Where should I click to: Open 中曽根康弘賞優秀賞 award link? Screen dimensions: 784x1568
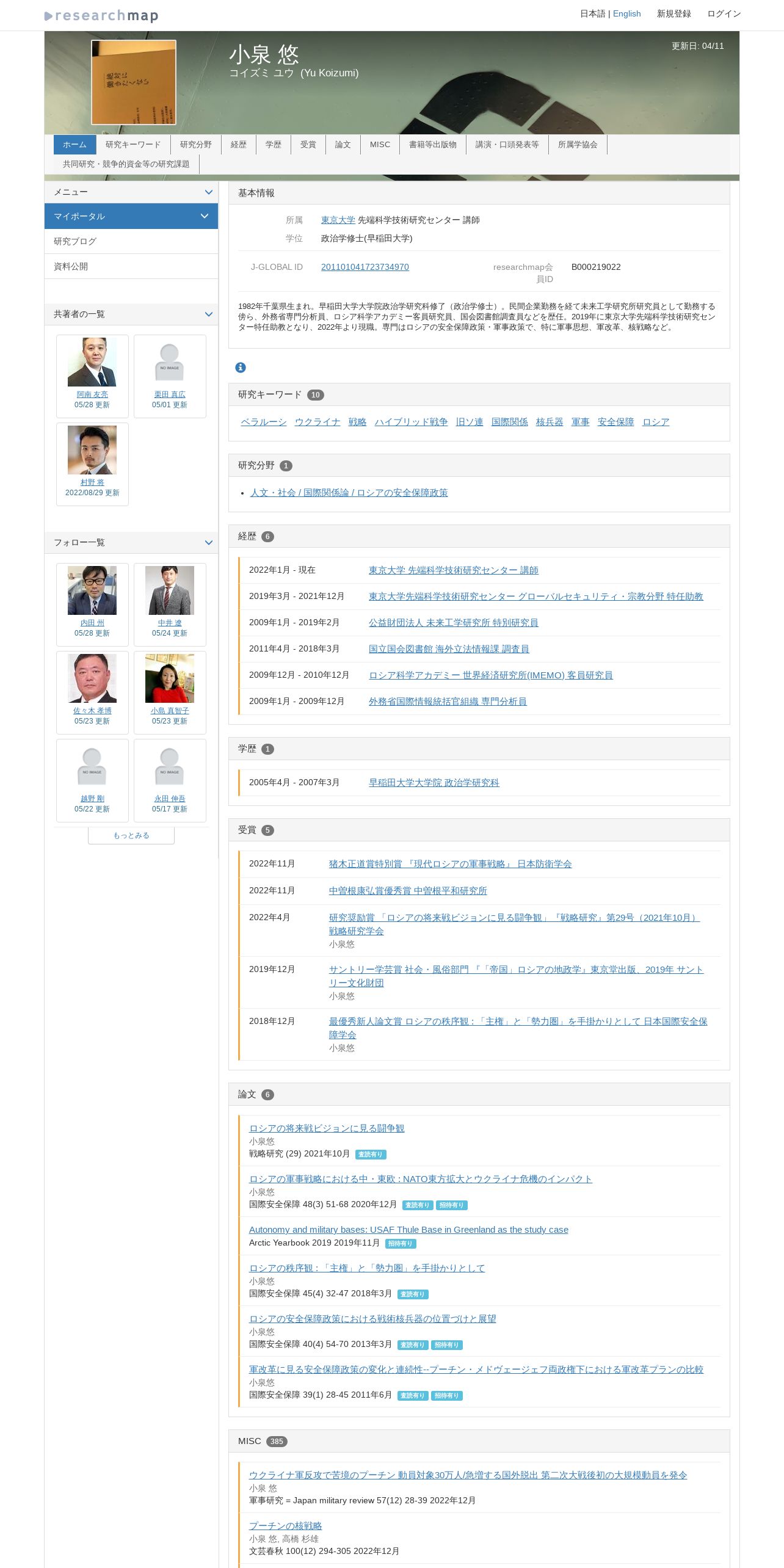[x=408, y=891]
